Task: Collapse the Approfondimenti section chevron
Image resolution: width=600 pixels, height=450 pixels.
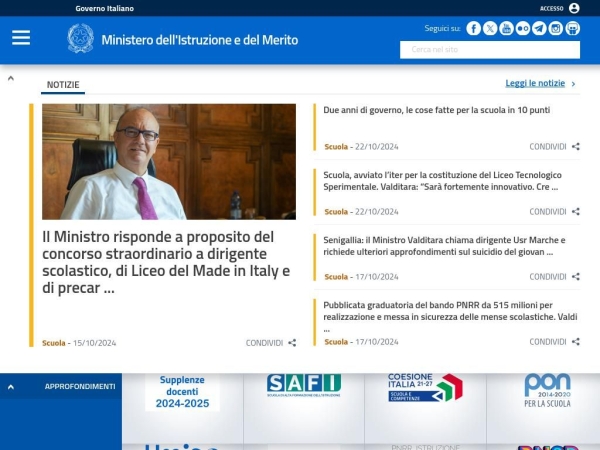Action: point(11,387)
